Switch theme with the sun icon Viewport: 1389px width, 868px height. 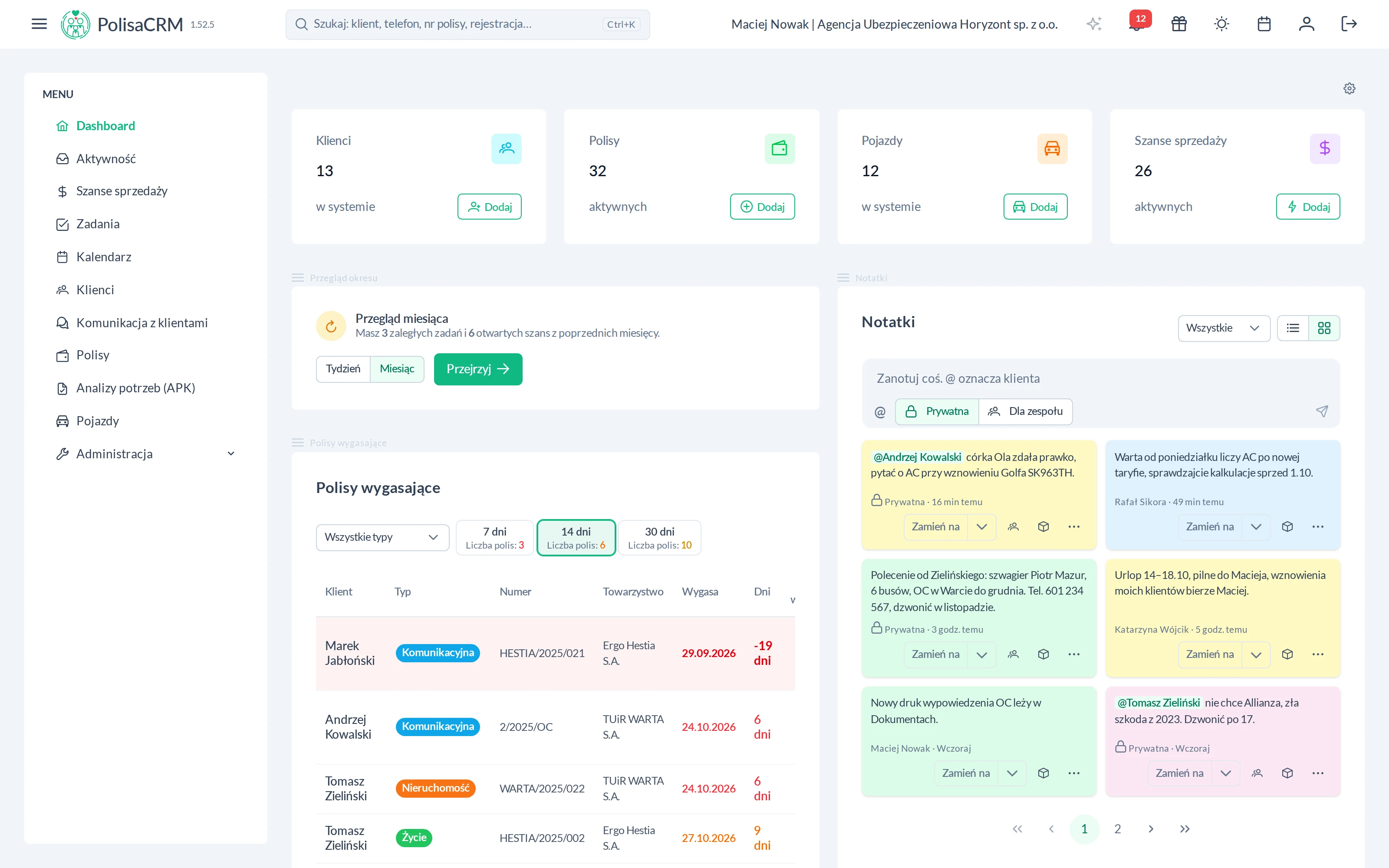[x=1221, y=23]
